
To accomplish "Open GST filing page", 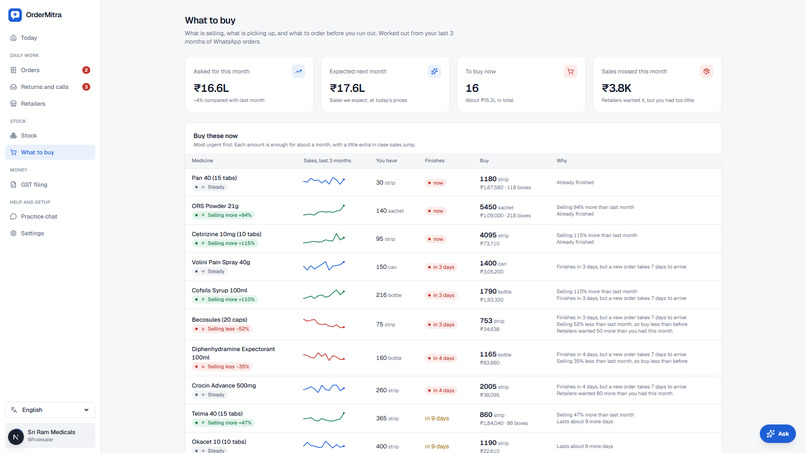I will pos(50,185).
